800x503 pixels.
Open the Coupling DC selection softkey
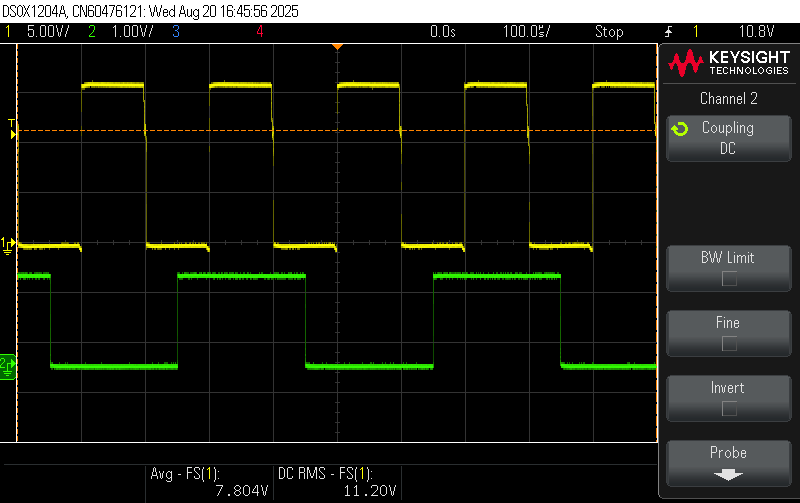pyautogui.click(x=727, y=138)
